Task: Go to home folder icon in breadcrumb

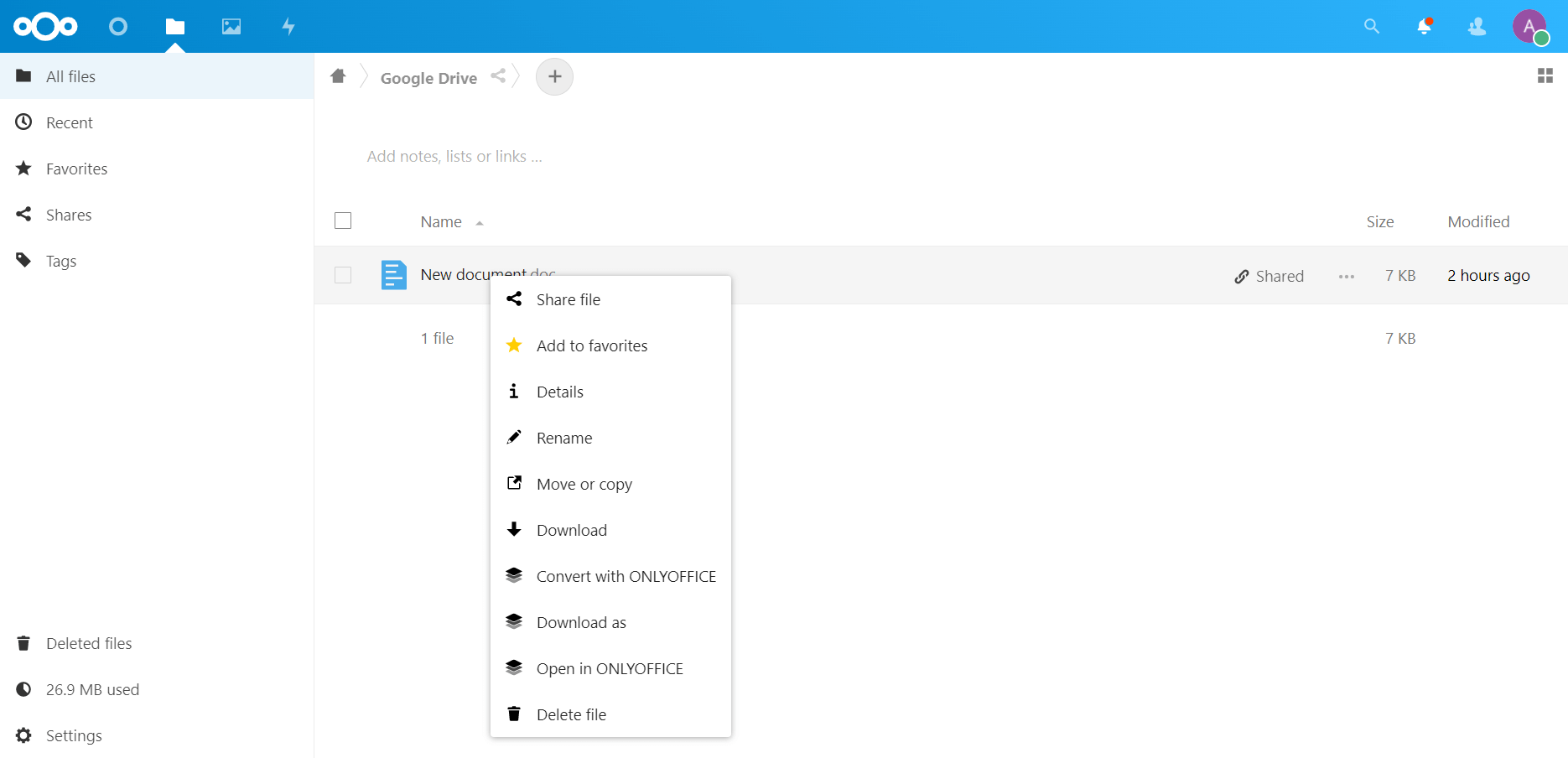Action: coord(338,76)
